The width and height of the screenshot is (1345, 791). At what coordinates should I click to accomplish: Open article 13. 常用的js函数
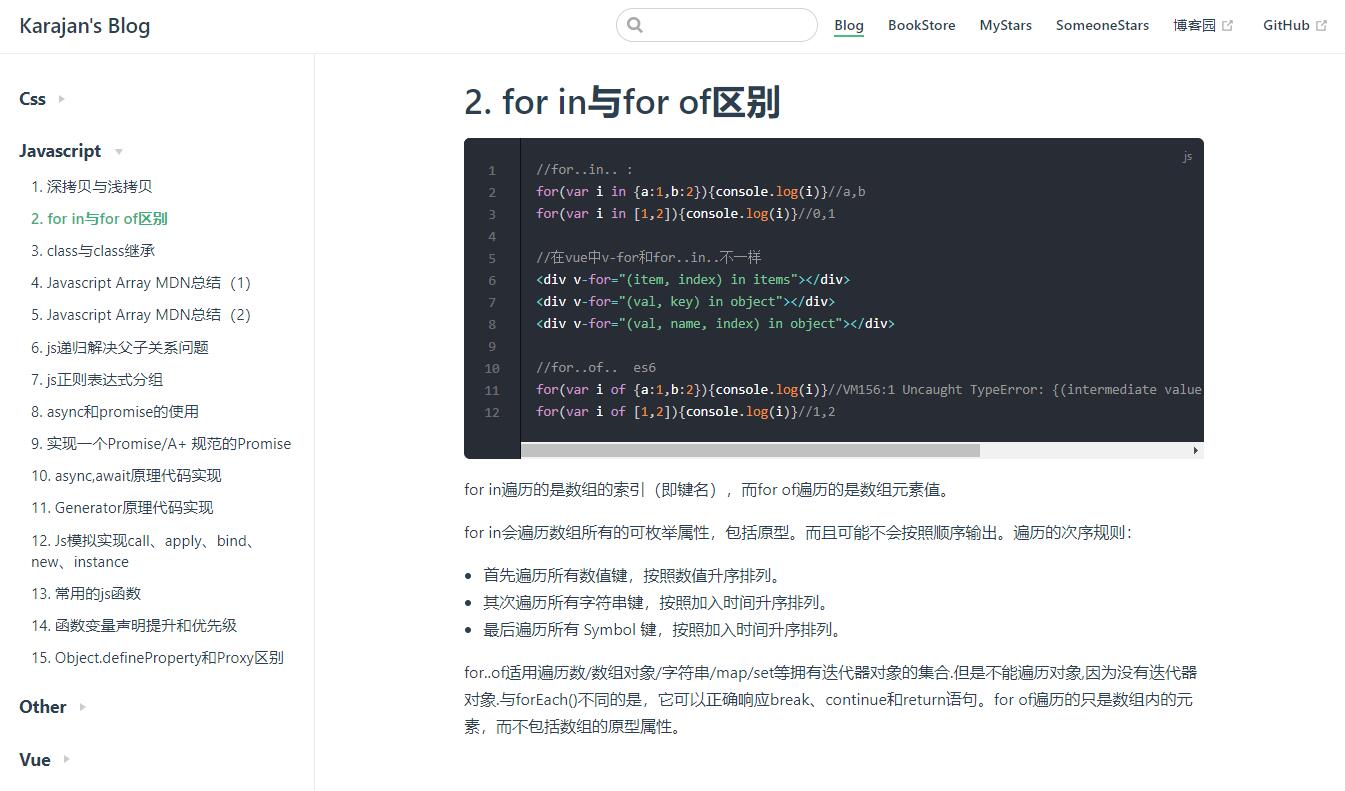tap(86, 593)
